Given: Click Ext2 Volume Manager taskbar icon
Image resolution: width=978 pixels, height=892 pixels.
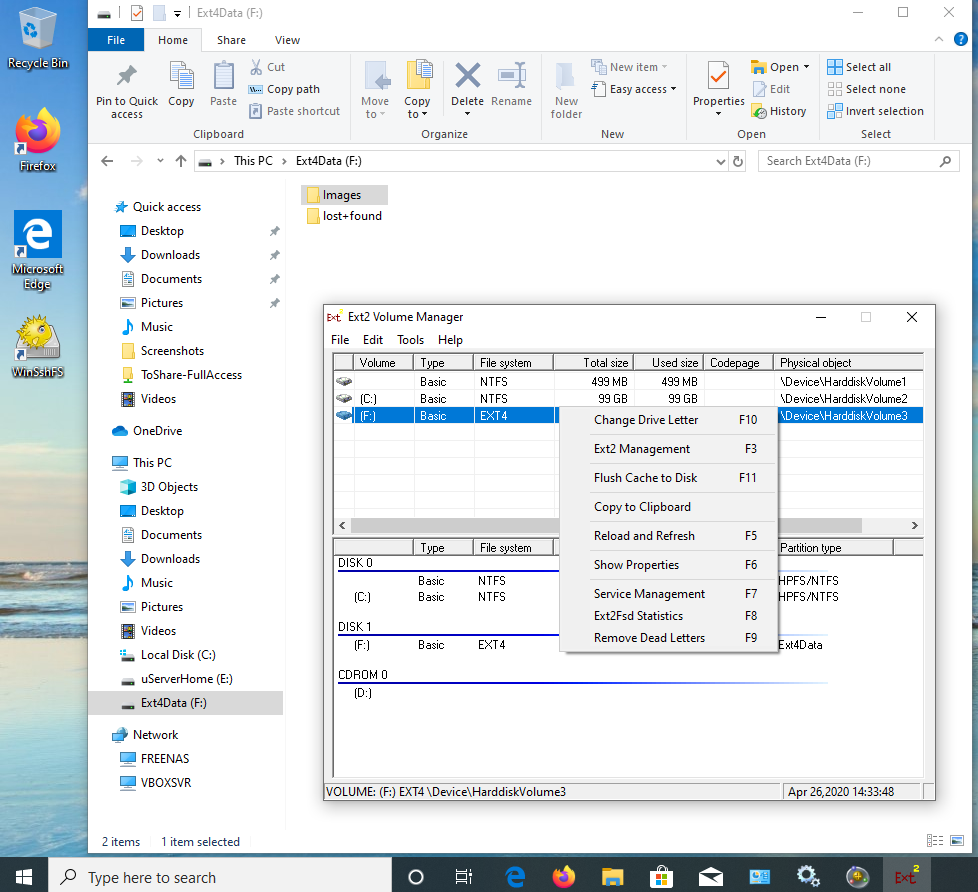Looking at the screenshot, I should (907, 876).
